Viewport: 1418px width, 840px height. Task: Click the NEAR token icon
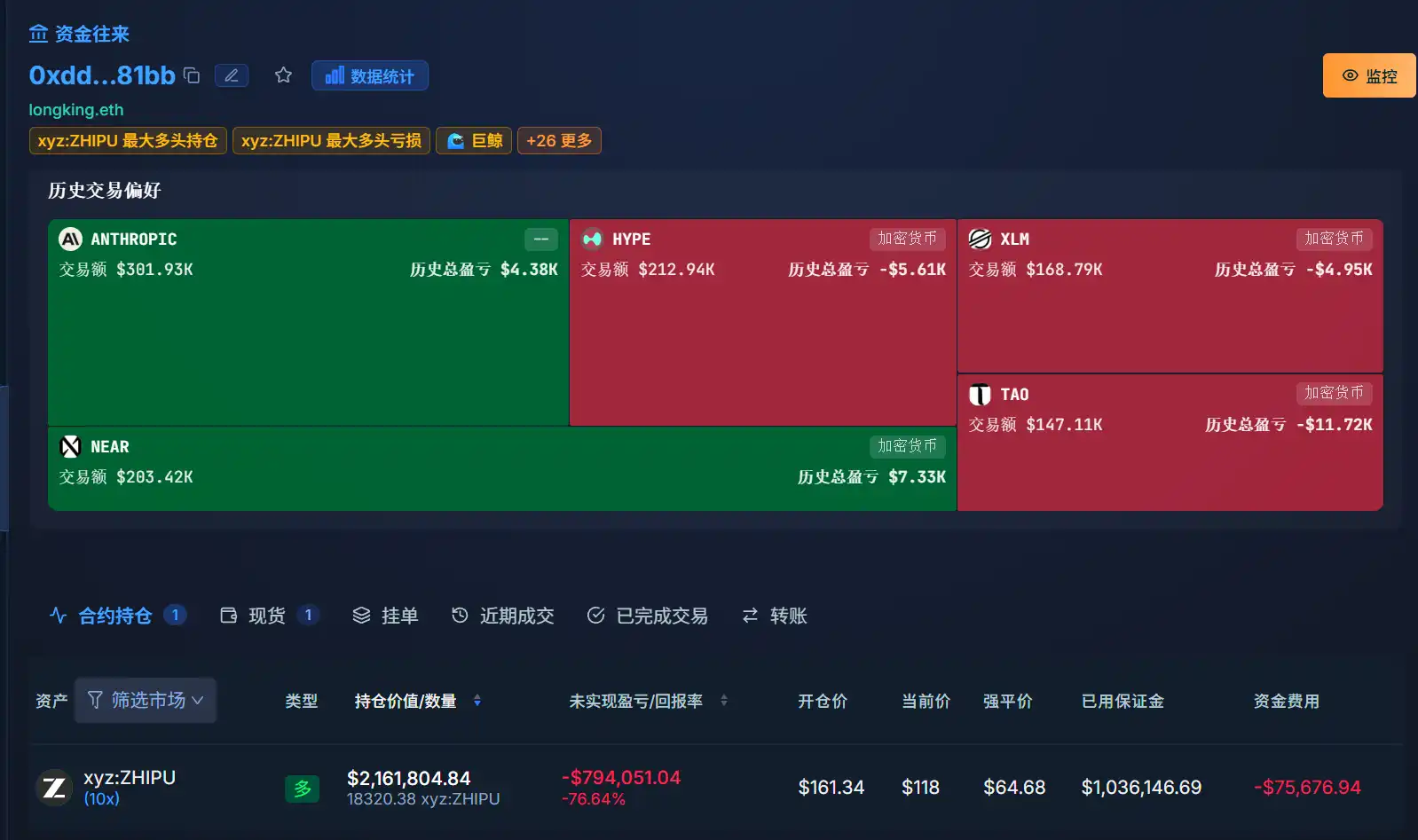(x=70, y=446)
